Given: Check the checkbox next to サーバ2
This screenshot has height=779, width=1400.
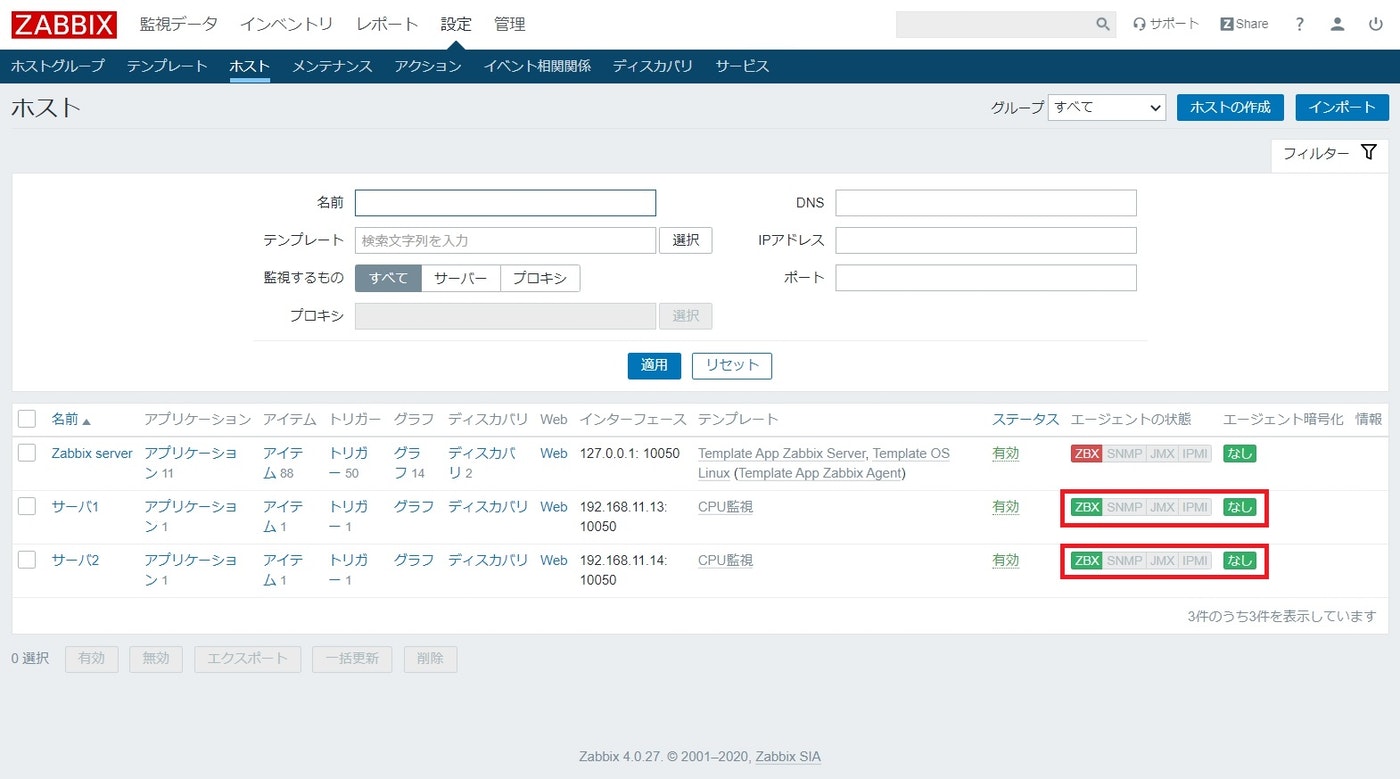Looking at the screenshot, I should pos(27,561).
